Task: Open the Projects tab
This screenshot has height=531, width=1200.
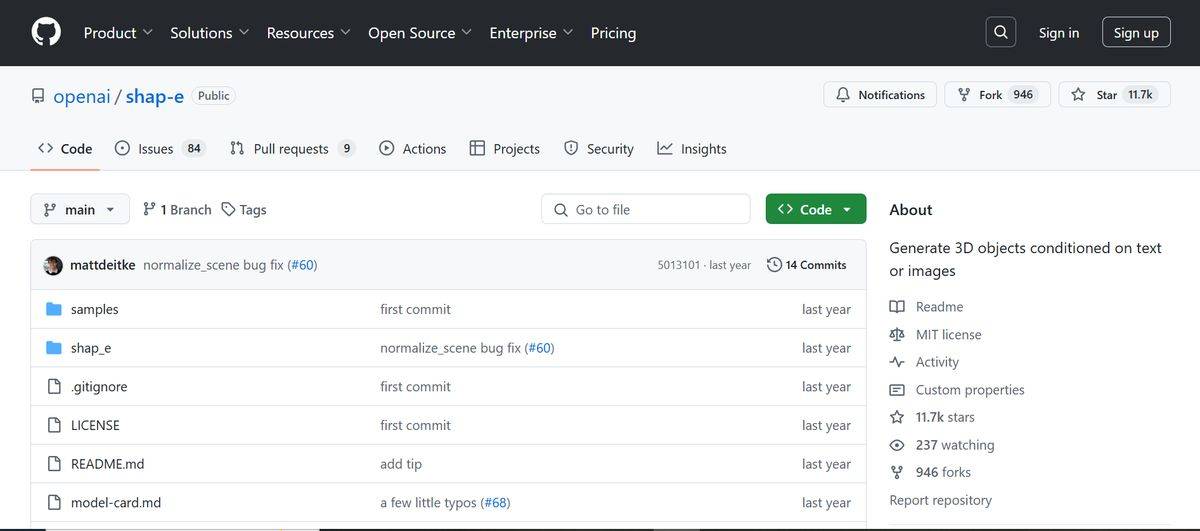Action: pyautogui.click(x=504, y=148)
